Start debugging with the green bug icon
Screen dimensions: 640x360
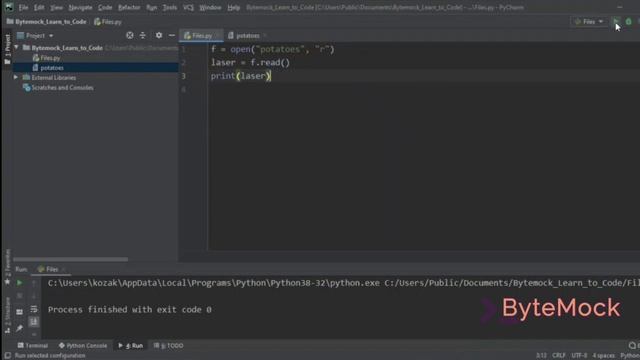click(629, 21)
